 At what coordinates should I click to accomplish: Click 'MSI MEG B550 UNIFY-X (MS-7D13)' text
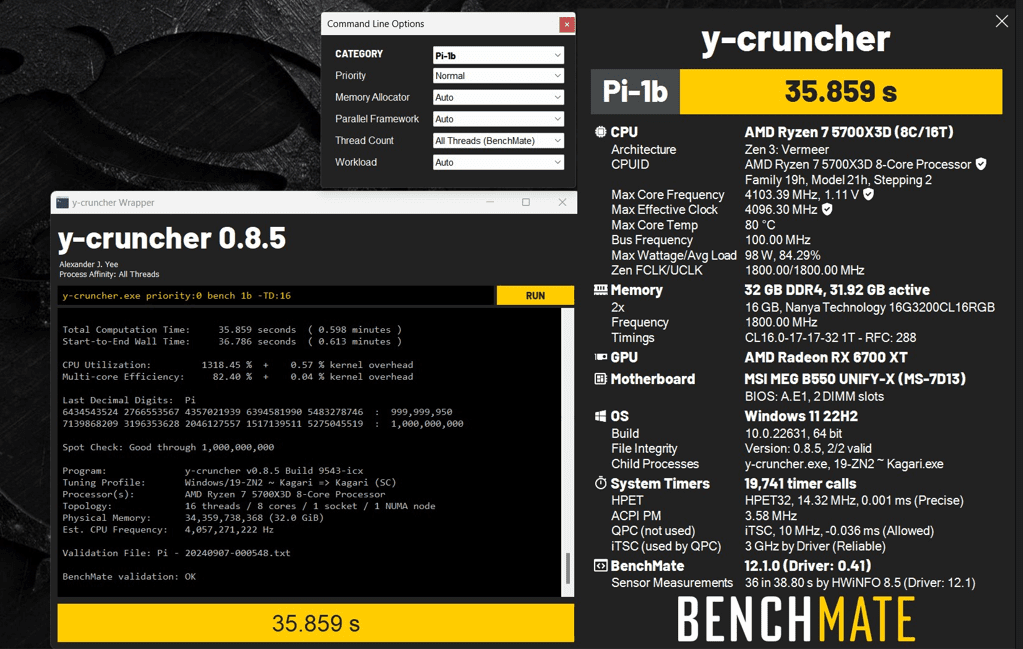click(x=855, y=379)
